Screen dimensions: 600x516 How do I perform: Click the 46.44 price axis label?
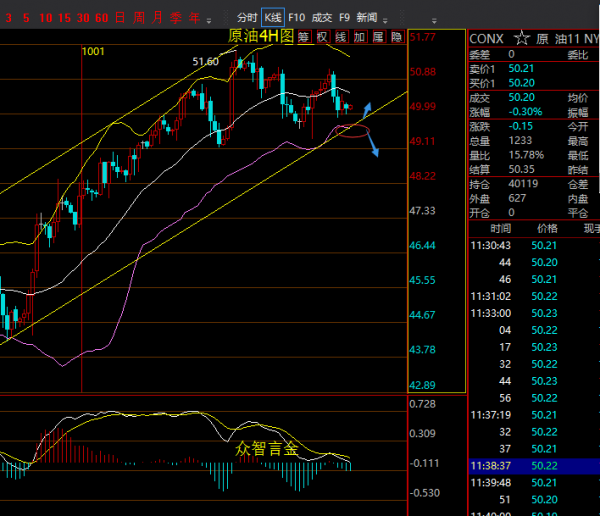click(422, 245)
